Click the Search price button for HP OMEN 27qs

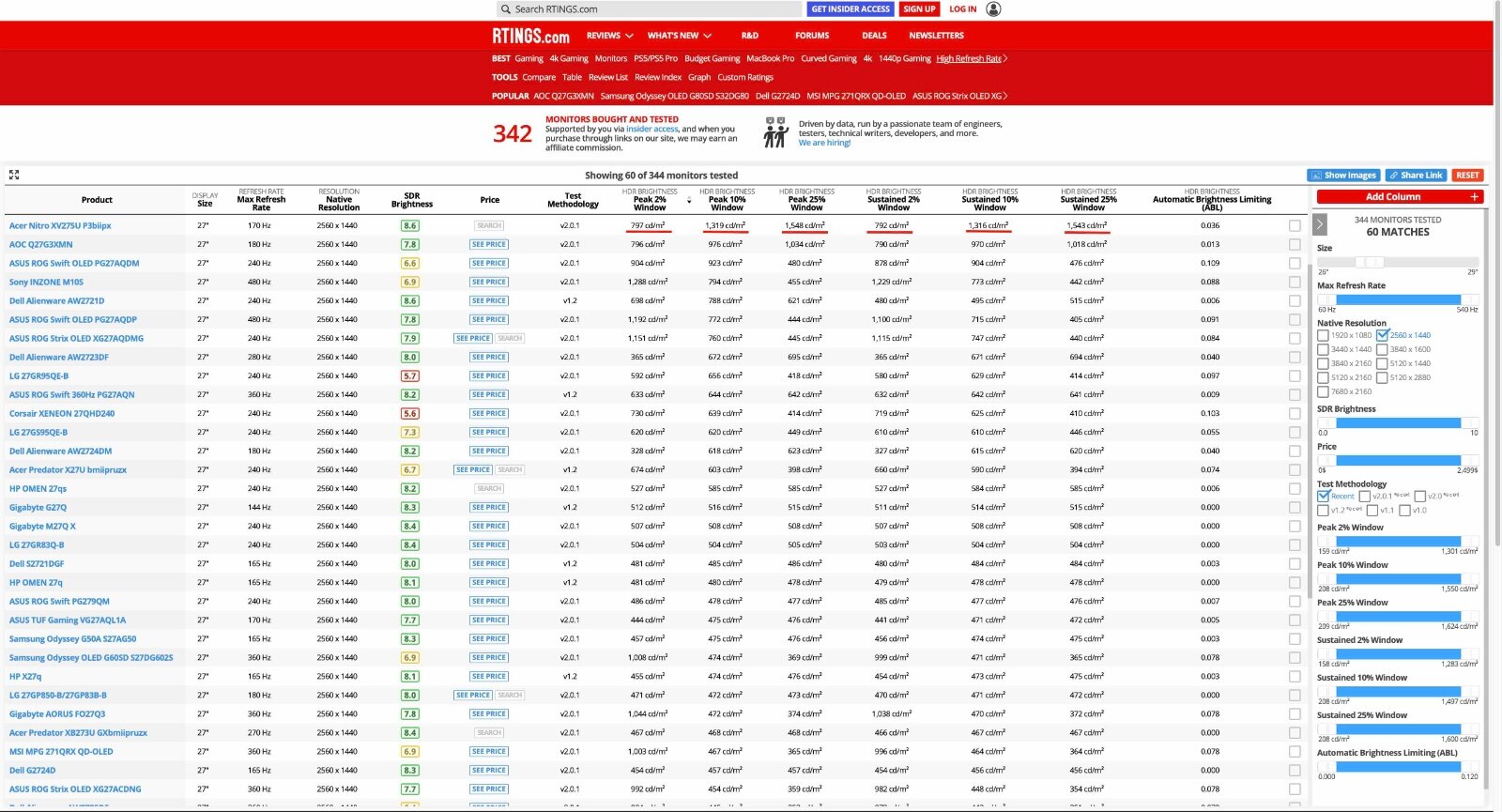tap(489, 488)
